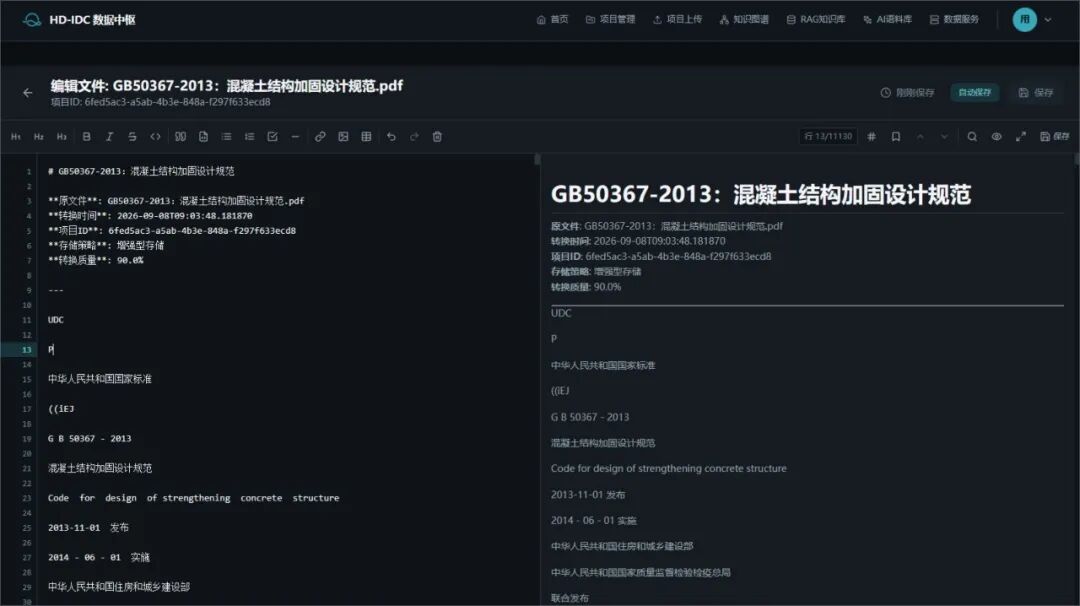This screenshot has width=1080, height=606.
Task: Insert a numbered list
Action: 249,136
